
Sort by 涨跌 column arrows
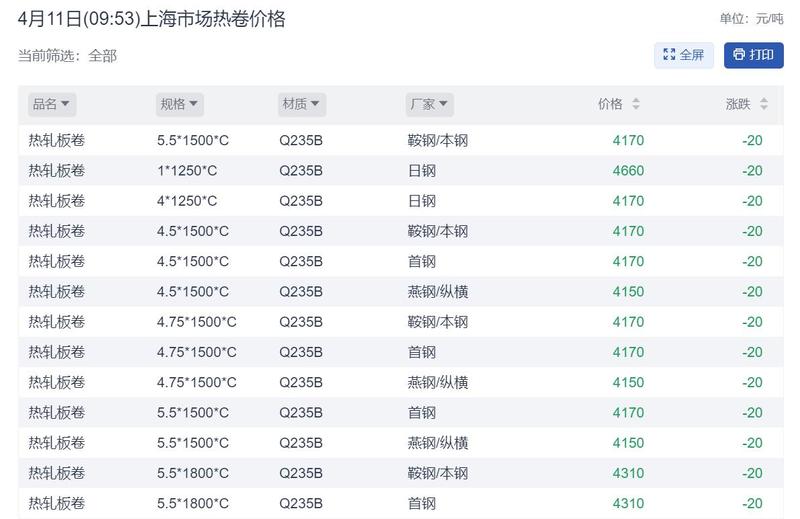point(764,104)
